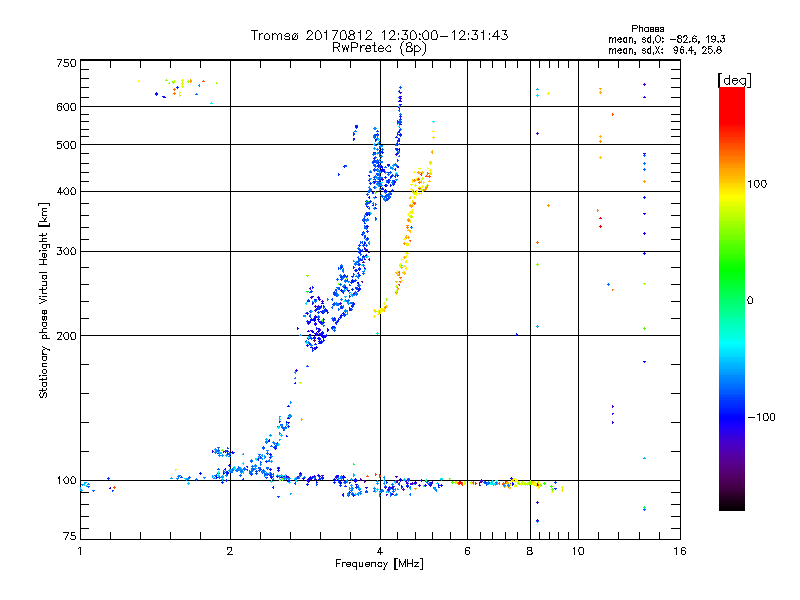
Task: Click the x-axis tick label '10'
Action: click(x=578, y=551)
